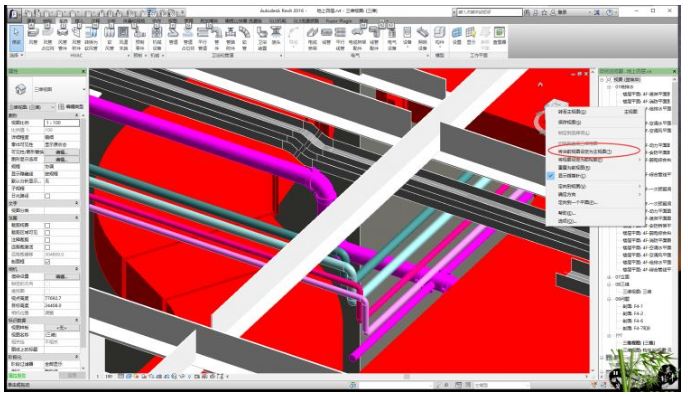
Task: Collapse the Camera section in Properties
Action: pyautogui.click(x=77, y=269)
